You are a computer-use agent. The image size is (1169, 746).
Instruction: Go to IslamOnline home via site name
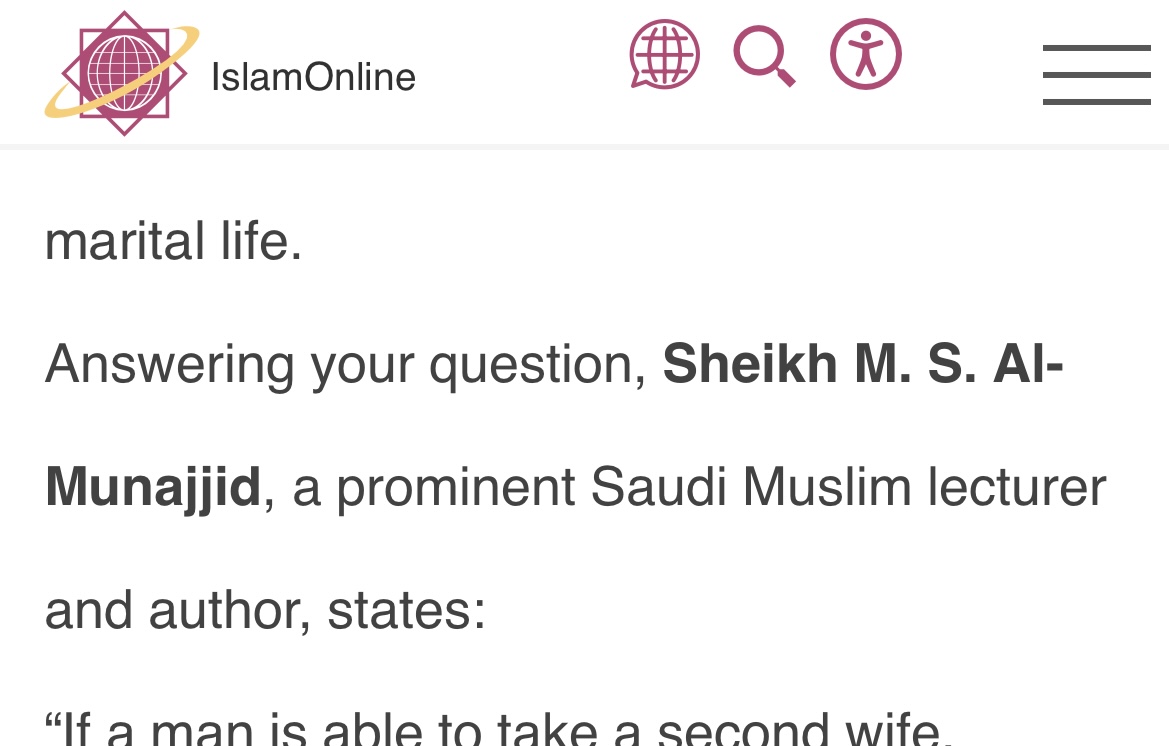point(313,77)
